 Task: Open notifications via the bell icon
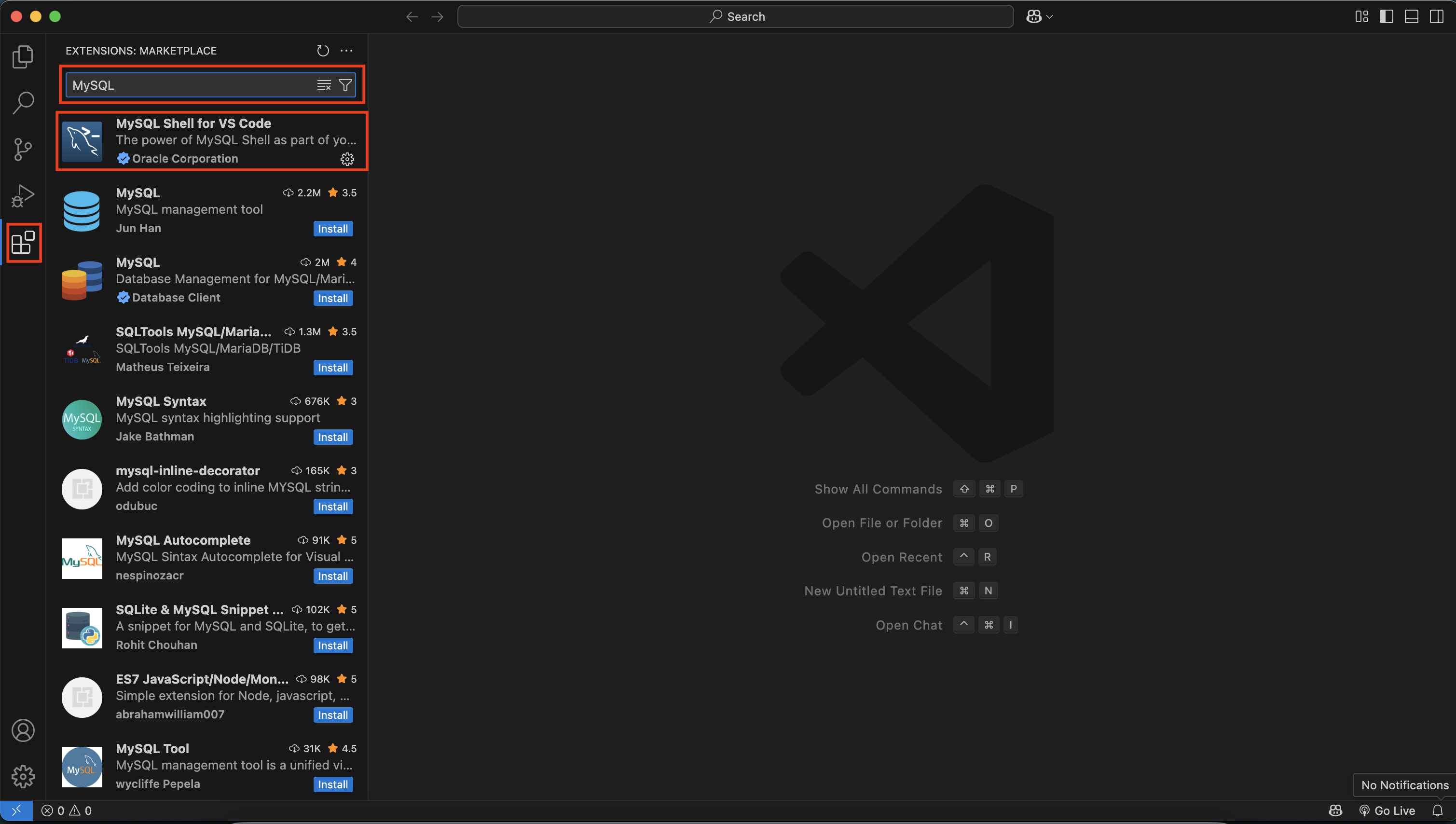(1439, 810)
